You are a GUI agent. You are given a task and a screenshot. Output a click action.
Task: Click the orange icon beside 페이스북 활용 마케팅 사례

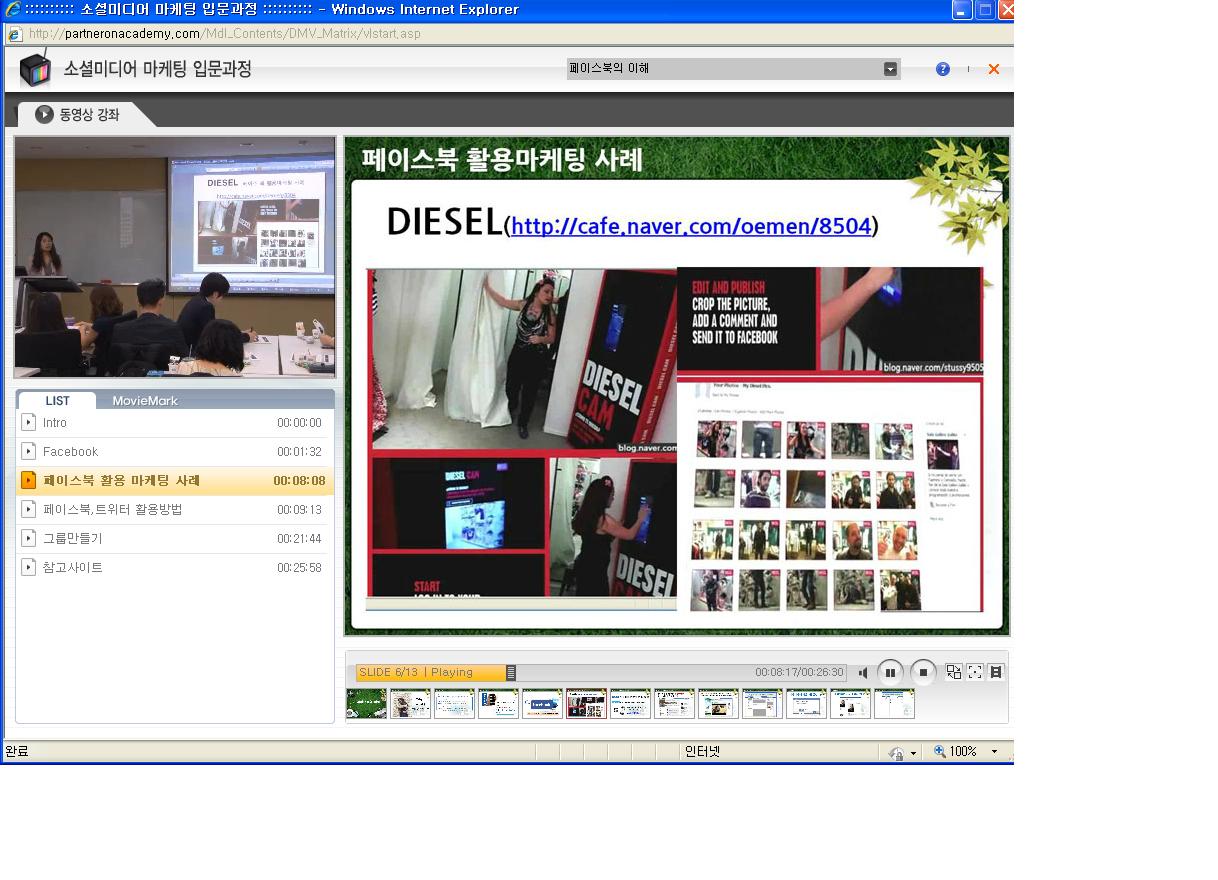click(29, 481)
